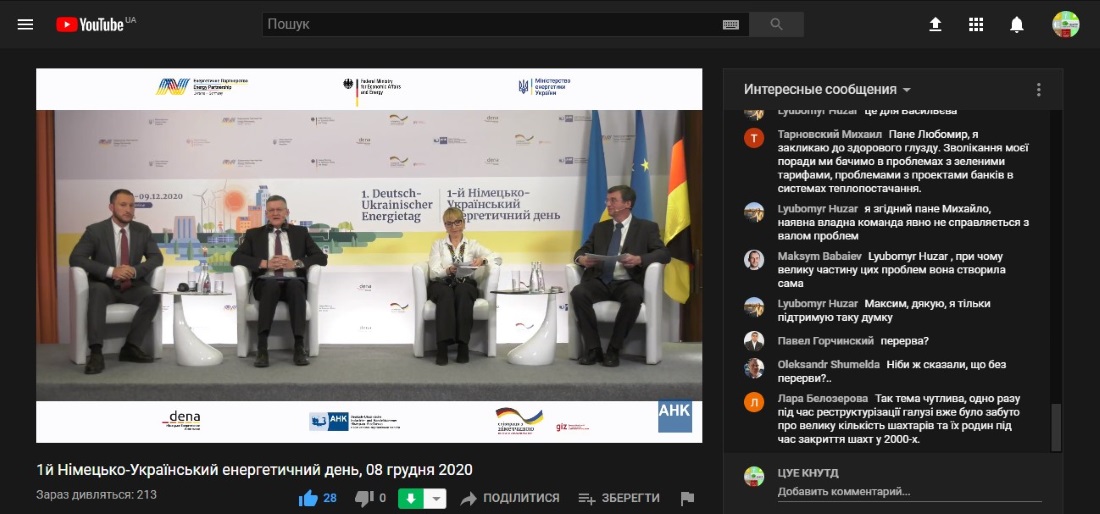
Task: Click chat scrollbar thumb
Action: pyautogui.click(x=1056, y=428)
